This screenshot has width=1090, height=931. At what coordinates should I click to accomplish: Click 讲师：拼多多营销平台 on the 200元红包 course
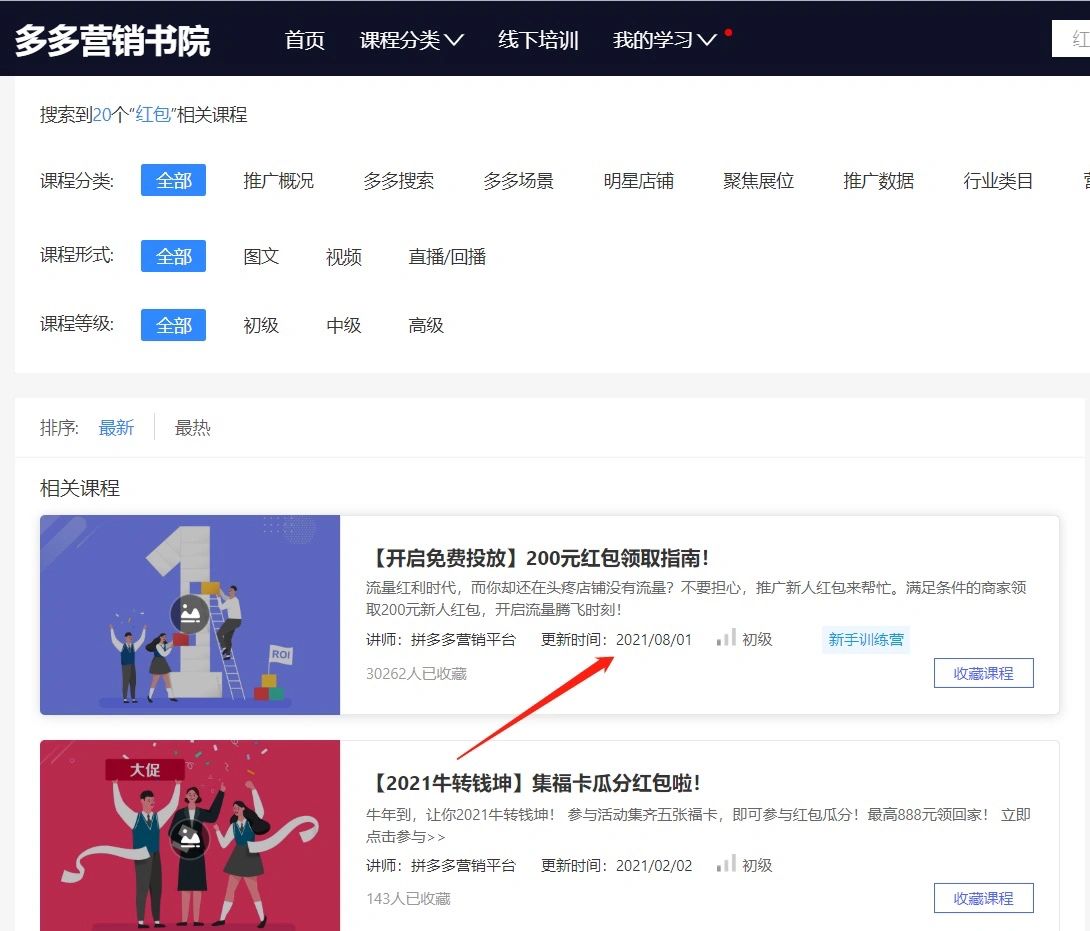pos(441,640)
